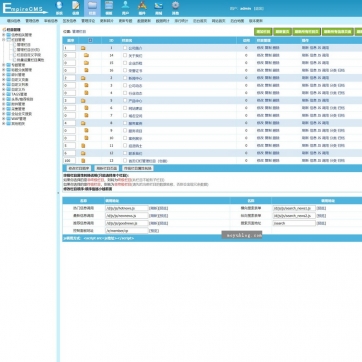
Task: Open the second item in the secondary menu bar
Action: [32, 21]
